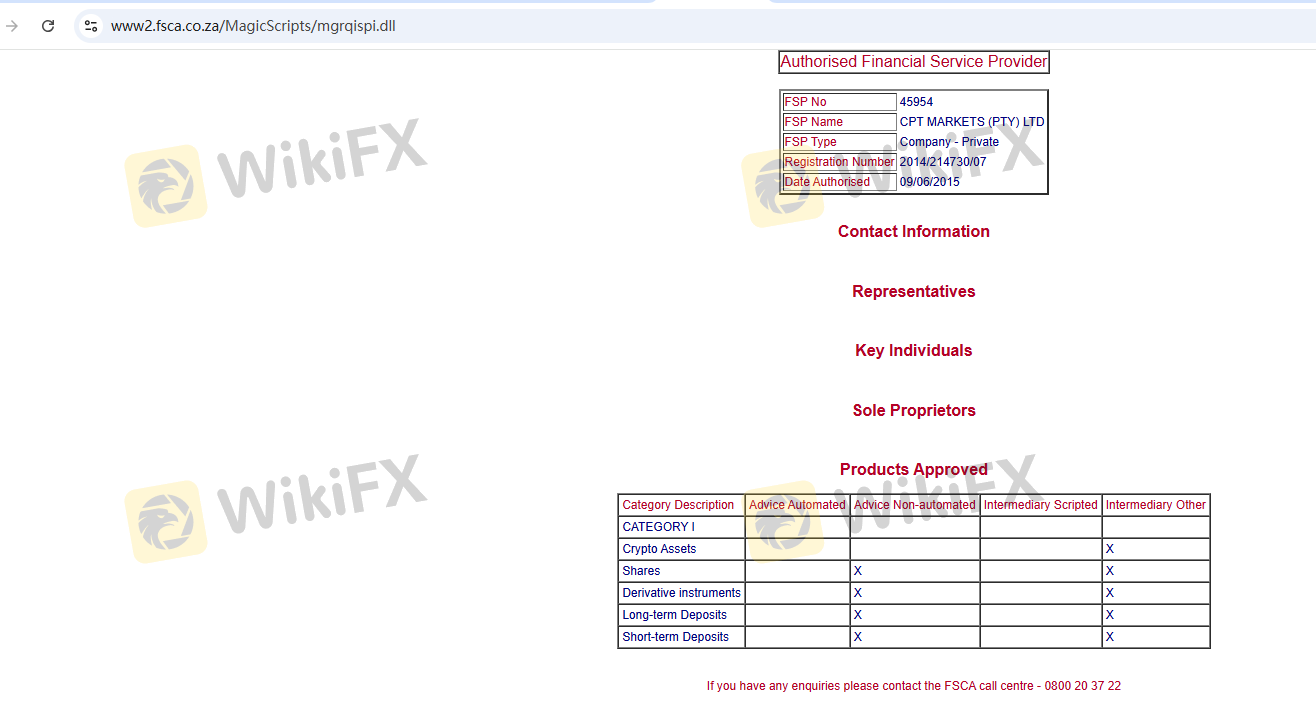Click the Category Description column header

tap(682, 505)
